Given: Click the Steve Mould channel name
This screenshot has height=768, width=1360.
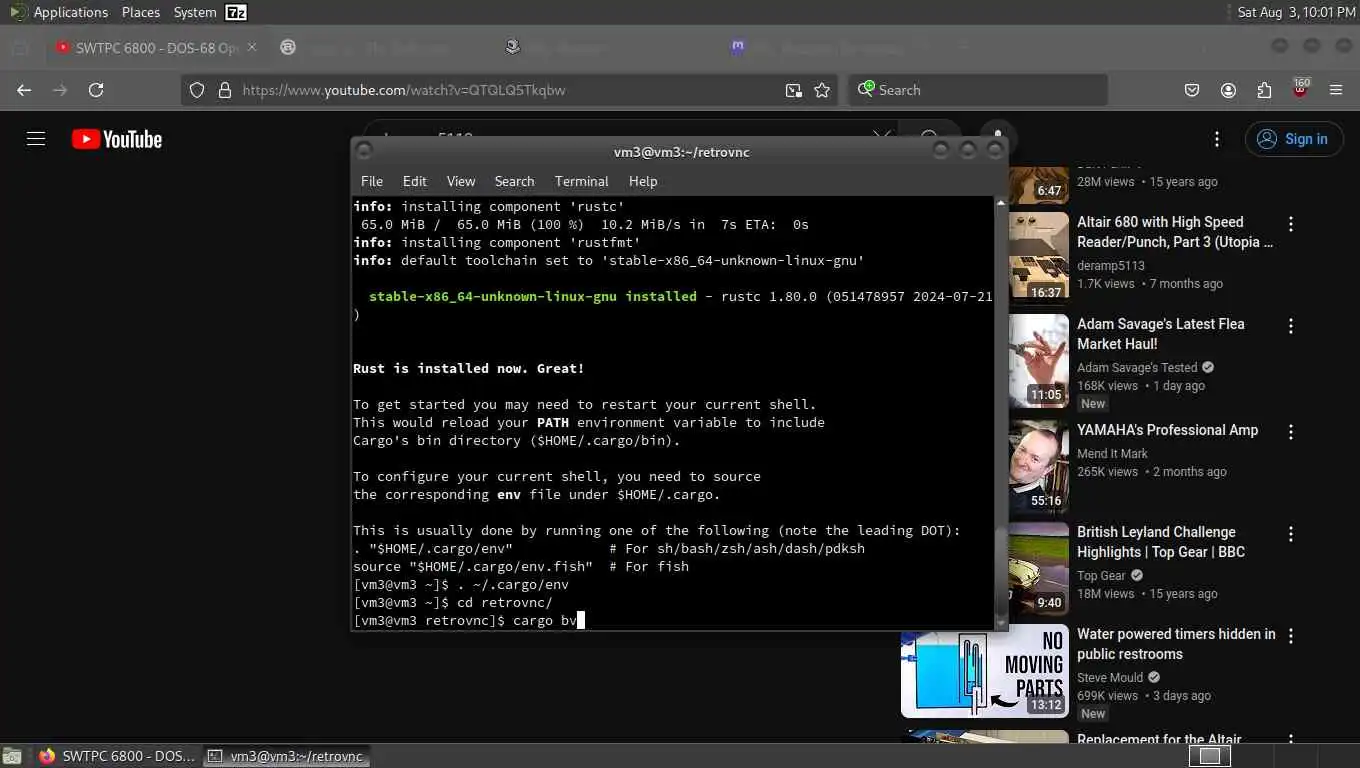Looking at the screenshot, I should 1110,677.
